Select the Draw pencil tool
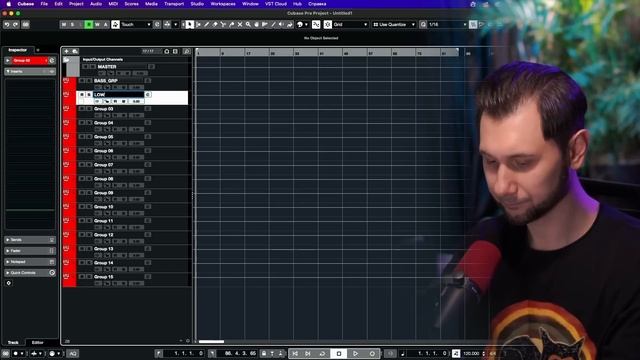 207,24
